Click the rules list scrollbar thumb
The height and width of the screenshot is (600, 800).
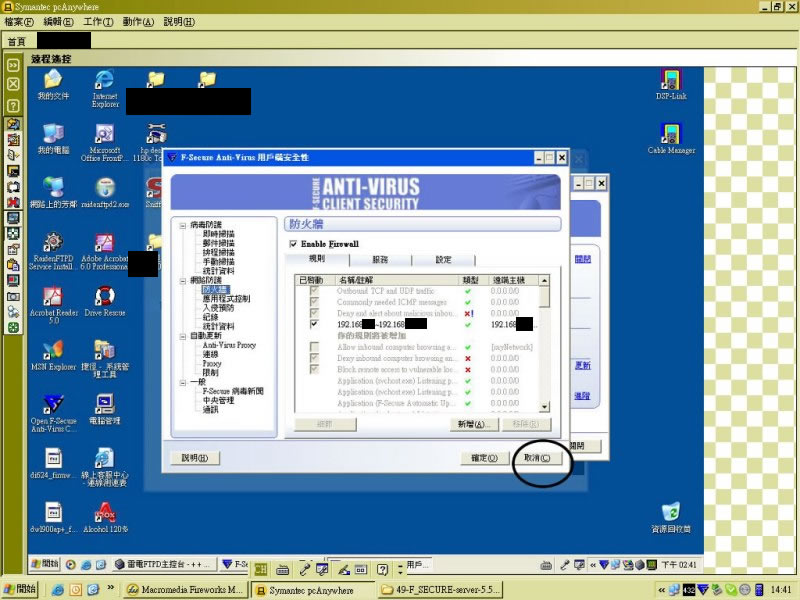coord(544,296)
